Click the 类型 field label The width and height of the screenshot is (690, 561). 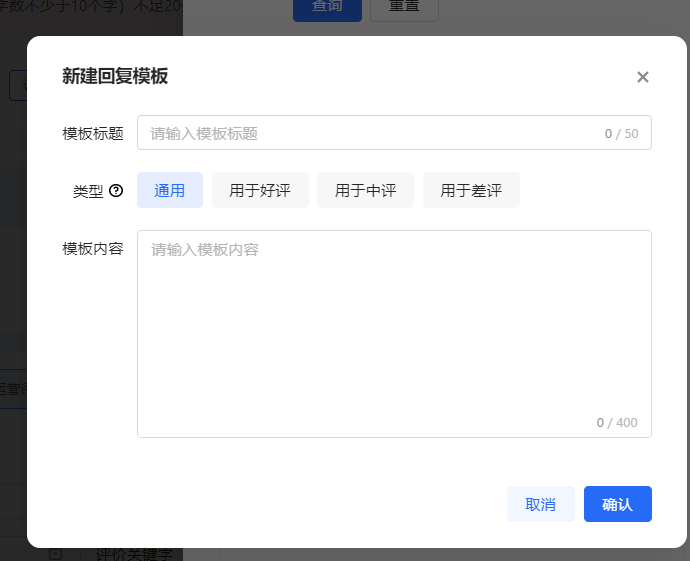88,191
